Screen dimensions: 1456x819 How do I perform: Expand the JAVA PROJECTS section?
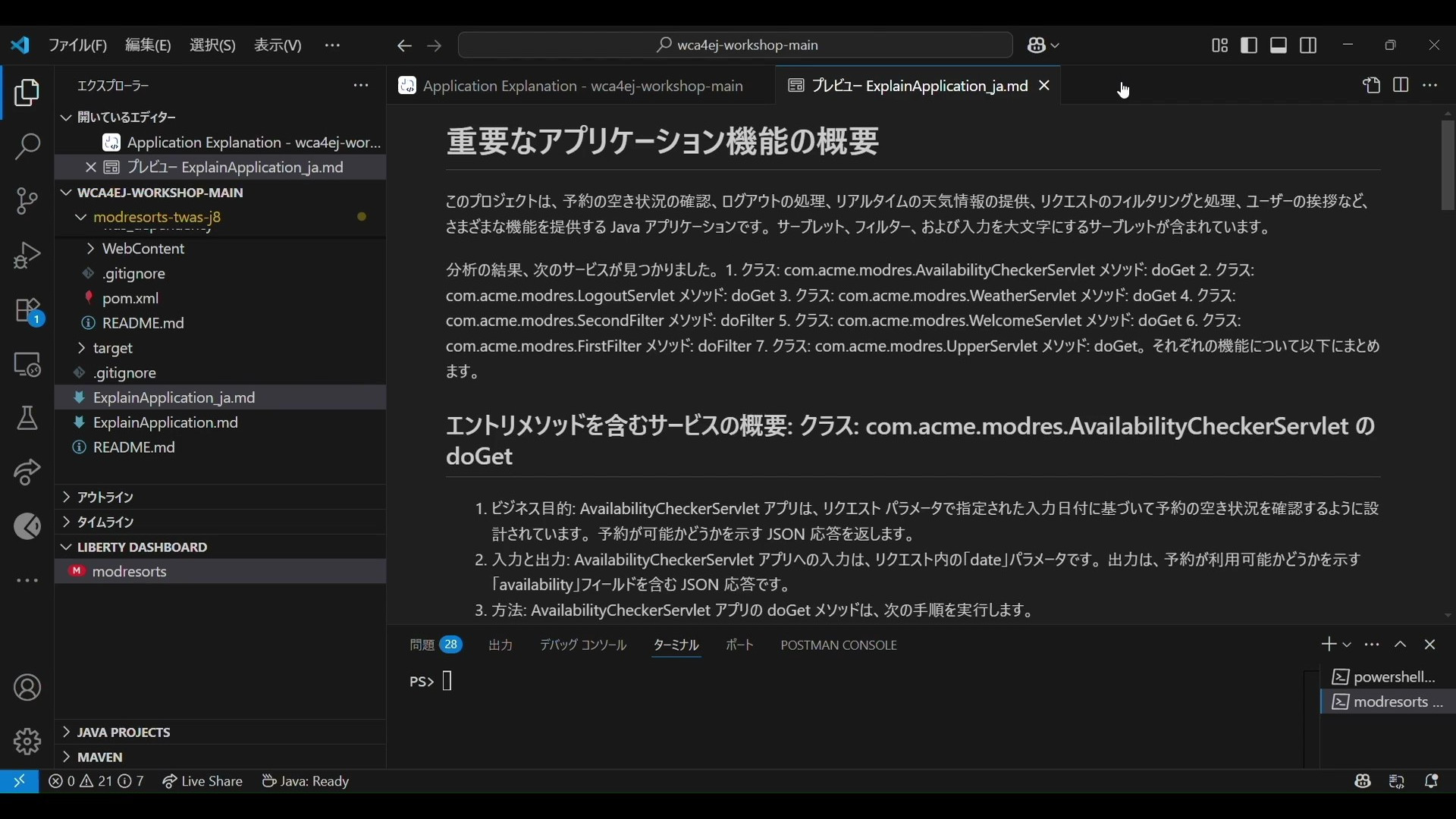124,733
